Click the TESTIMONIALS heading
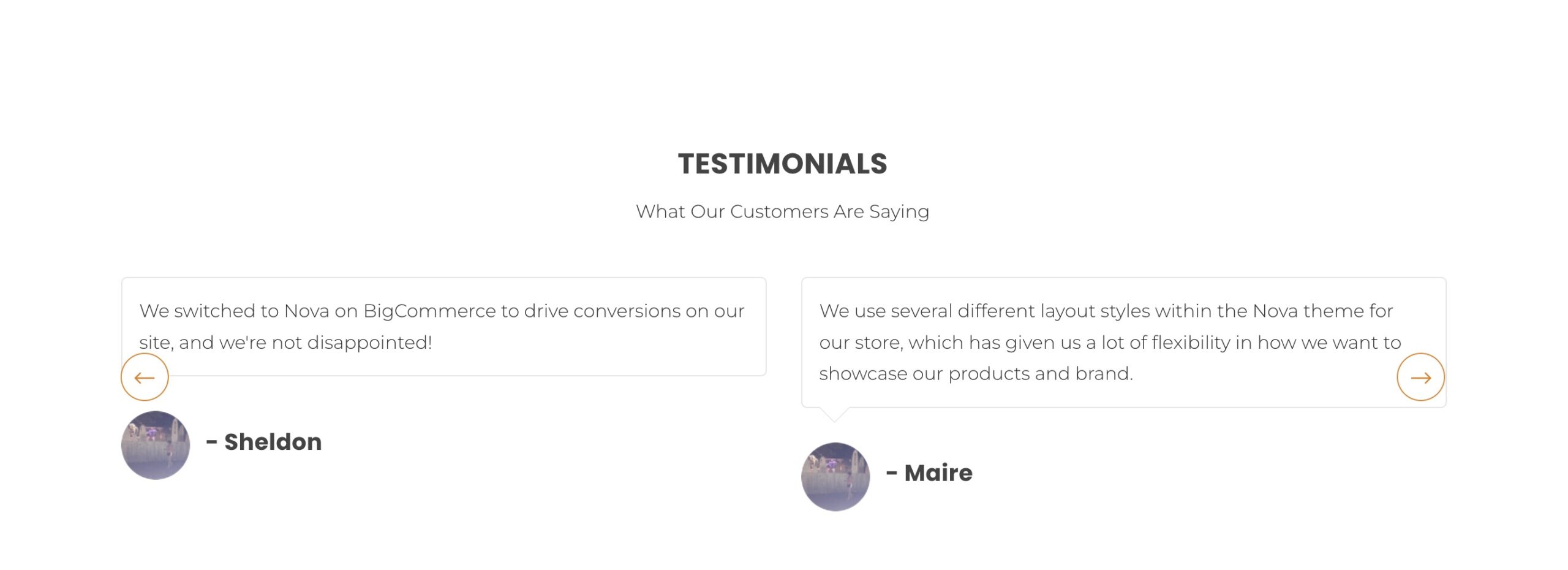 pos(782,164)
